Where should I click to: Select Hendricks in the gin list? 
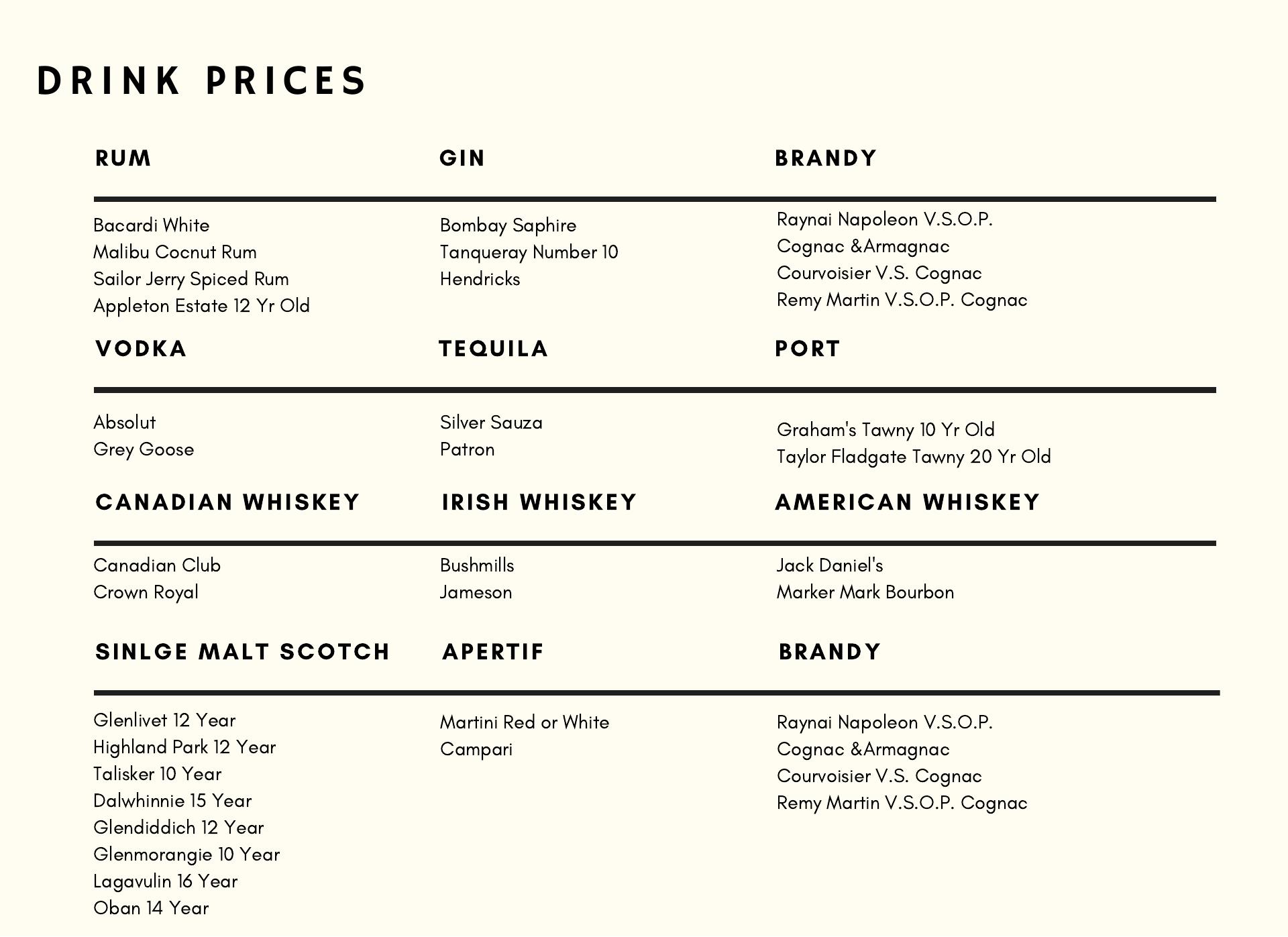[x=480, y=279]
